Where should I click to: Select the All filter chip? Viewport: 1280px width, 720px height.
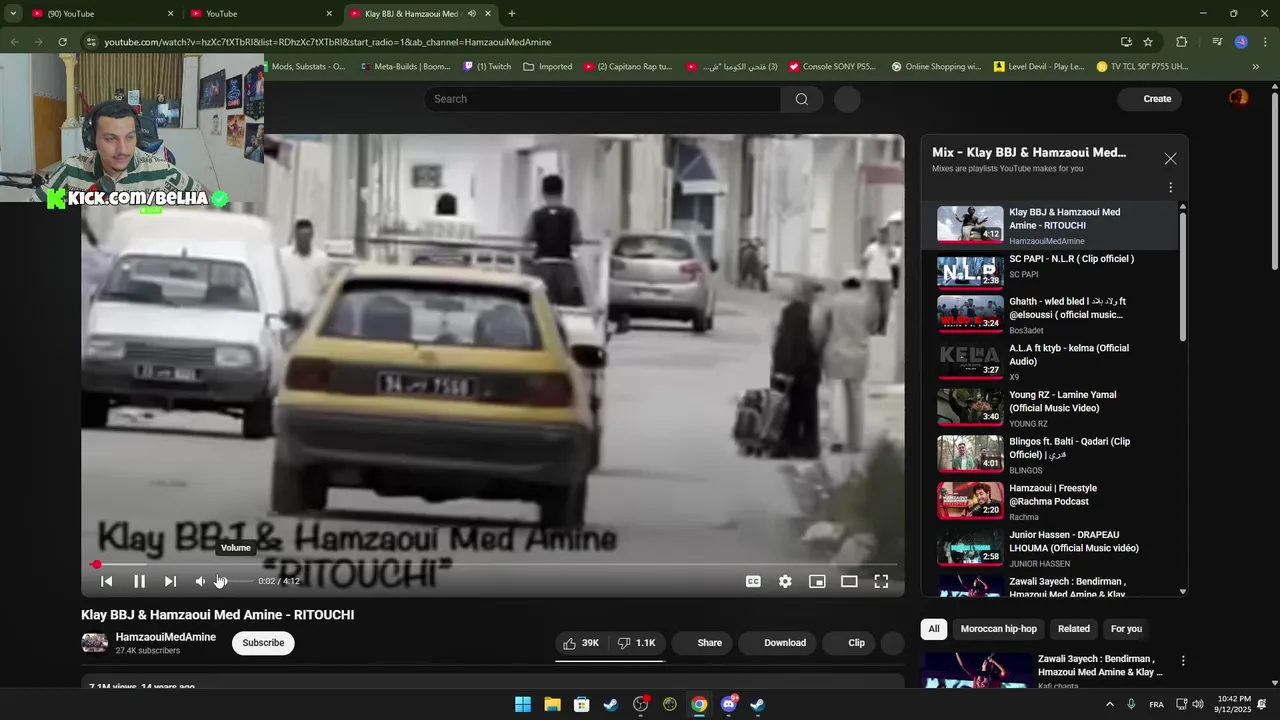coord(933,629)
